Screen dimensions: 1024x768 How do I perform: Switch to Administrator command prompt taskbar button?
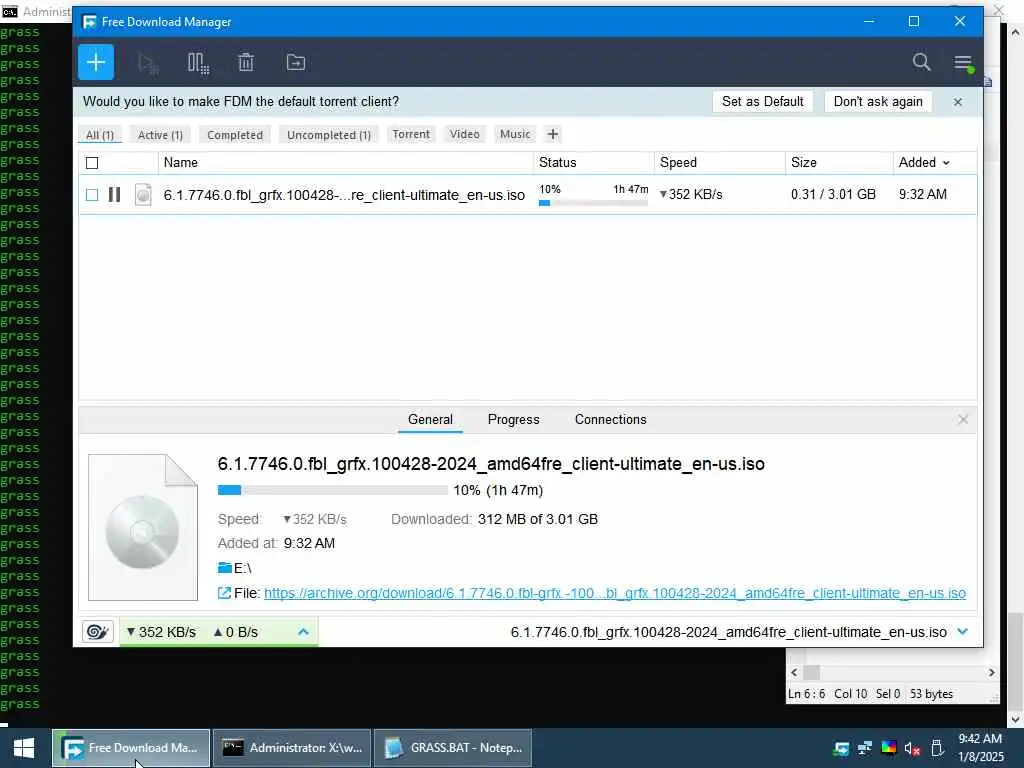pyautogui.click(x=292, y=748)
